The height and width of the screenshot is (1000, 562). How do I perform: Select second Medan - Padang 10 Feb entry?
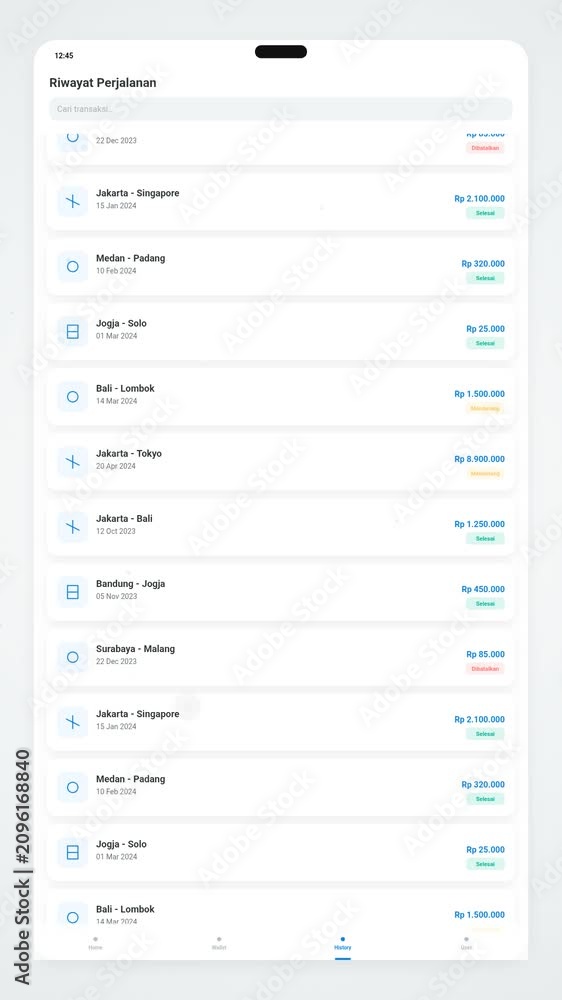coord(281,787)
